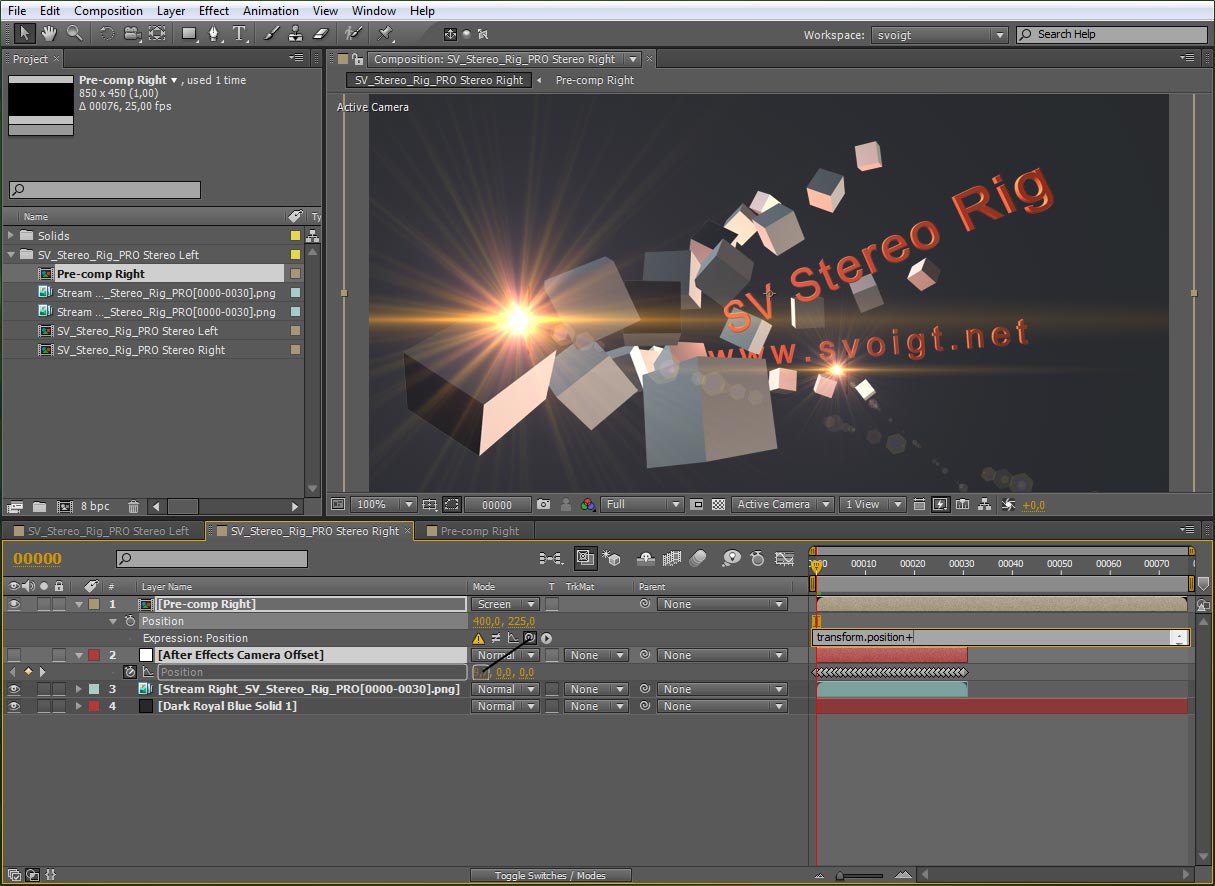Open the Effect menu
The width and height of the screenshot is (1215, 886).
[214, 11]
